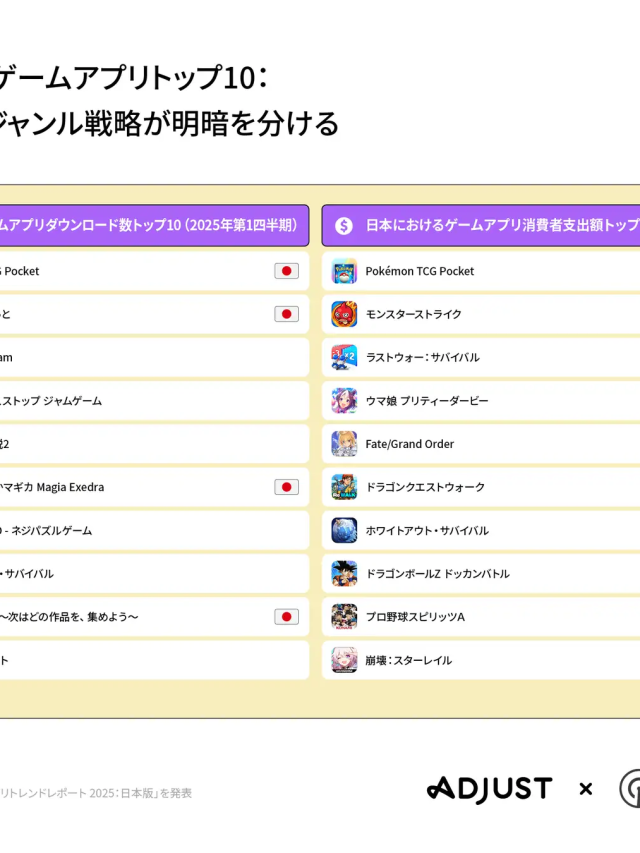Click the プロ野球スピリッツA icon
Viewport: 640px width, 853px height.
pos(344,617)
